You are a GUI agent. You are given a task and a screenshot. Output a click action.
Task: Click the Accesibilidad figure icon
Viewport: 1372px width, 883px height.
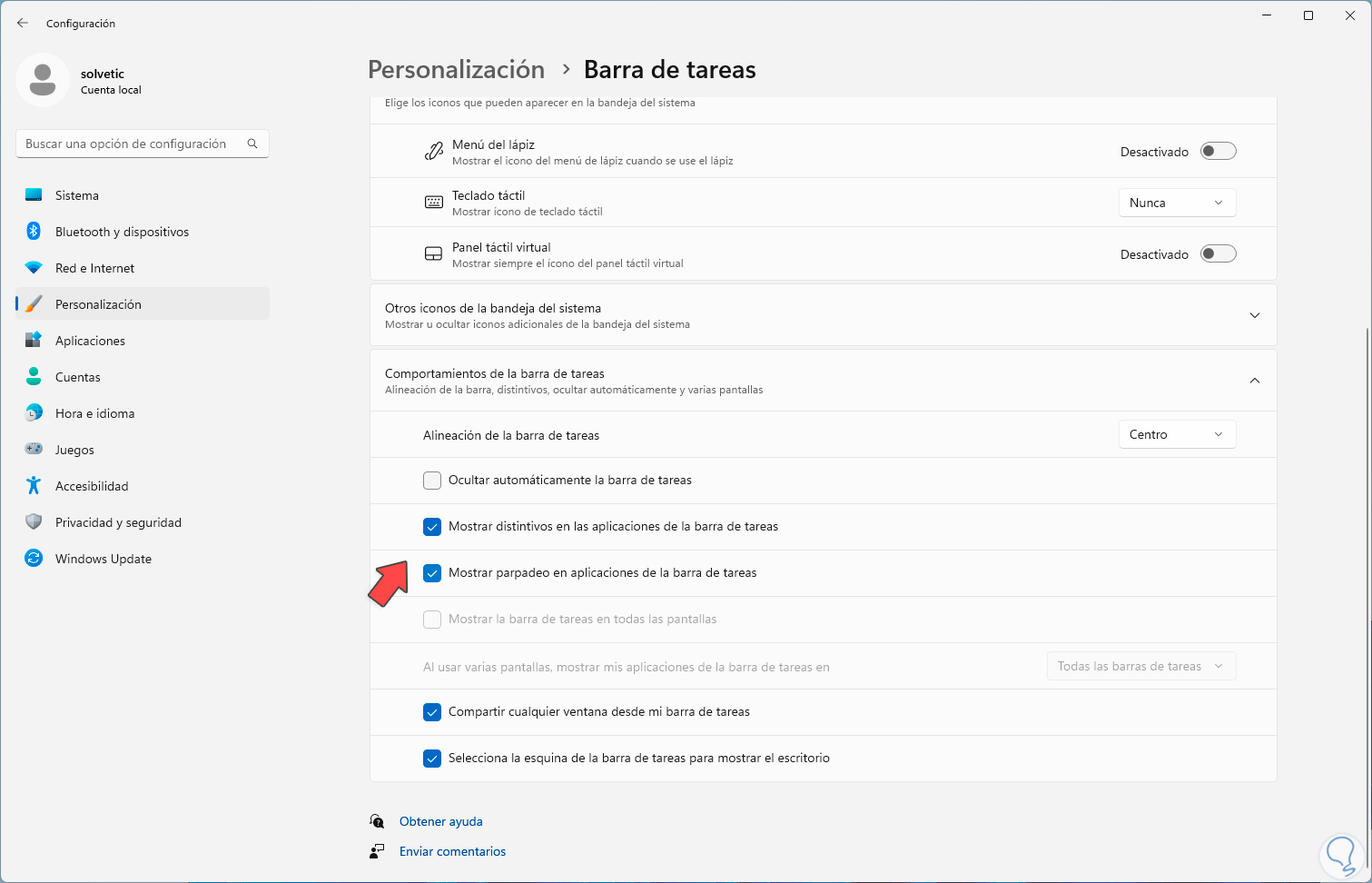pos(34,486)
